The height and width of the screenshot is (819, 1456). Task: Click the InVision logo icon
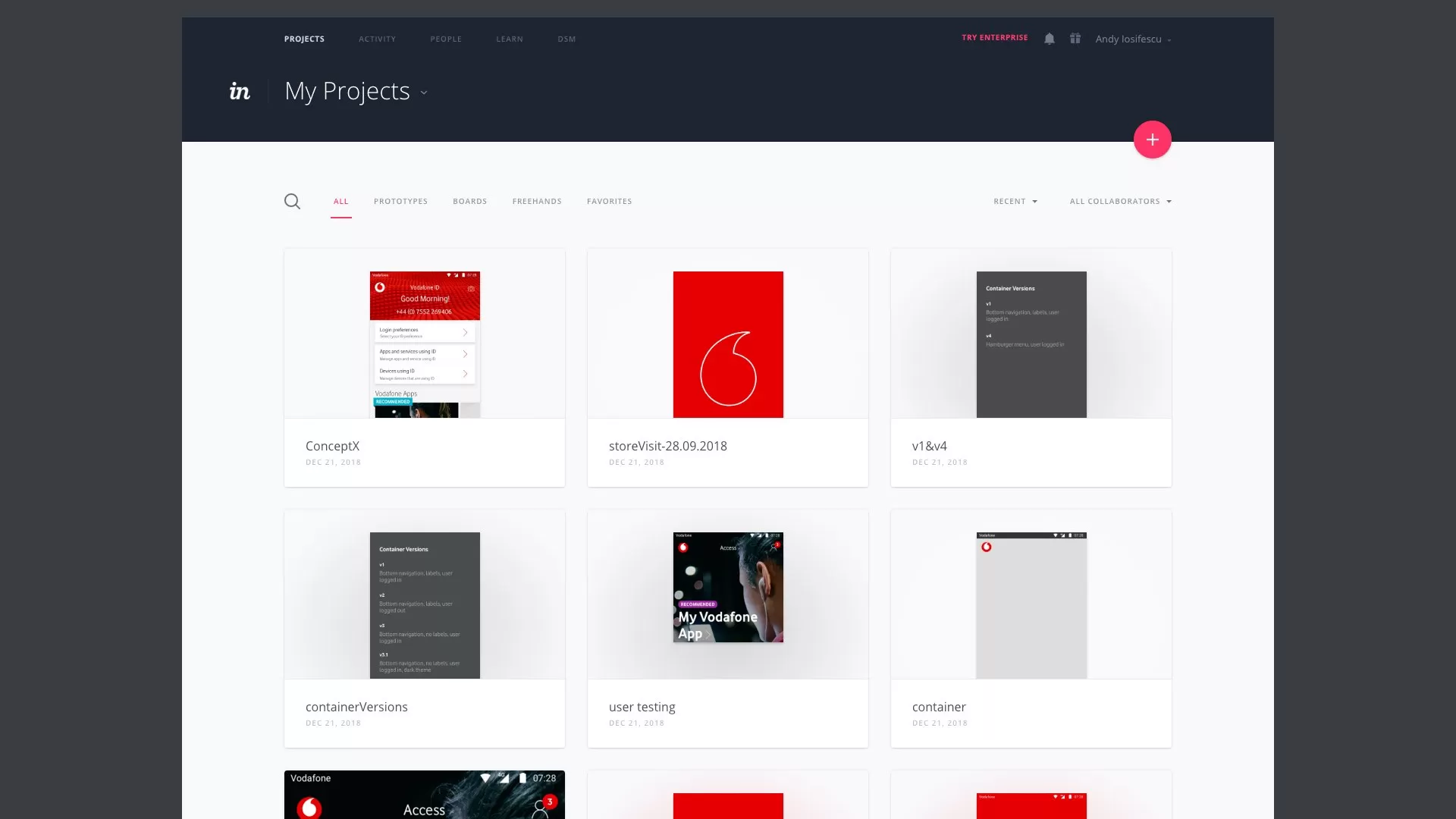pyautogui.click(x=240, y=92)
